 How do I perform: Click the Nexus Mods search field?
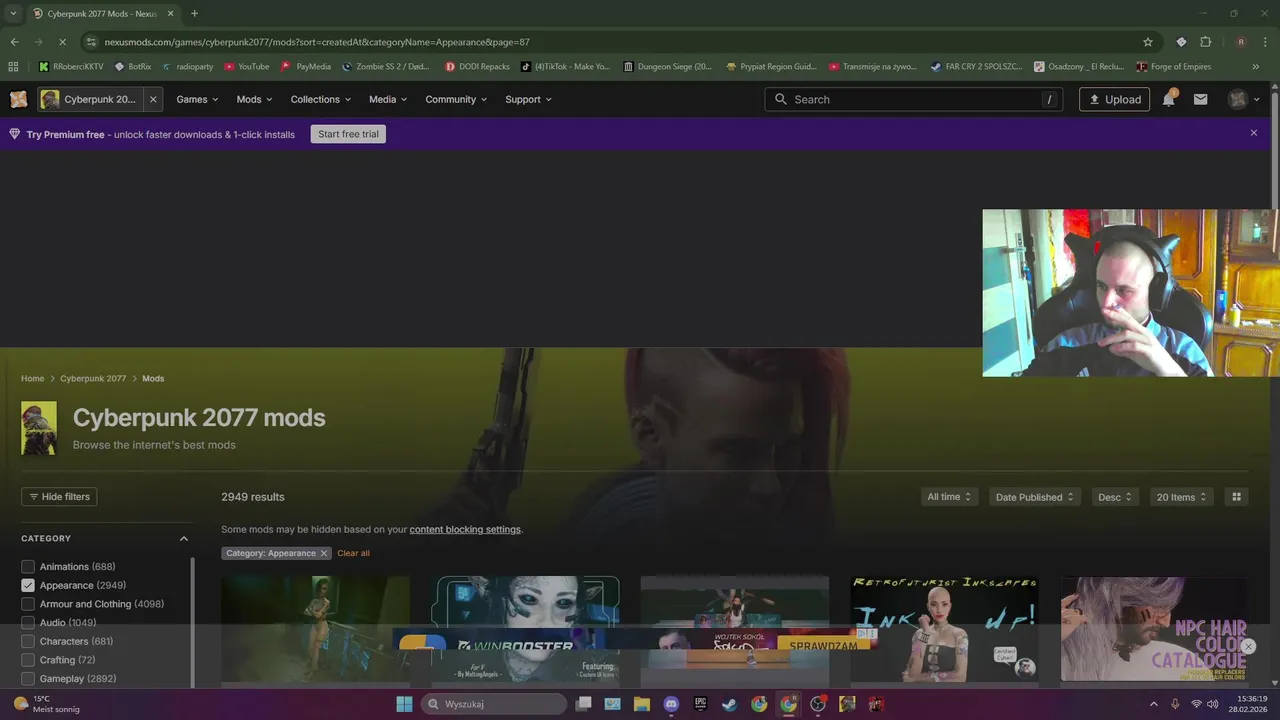914,99
